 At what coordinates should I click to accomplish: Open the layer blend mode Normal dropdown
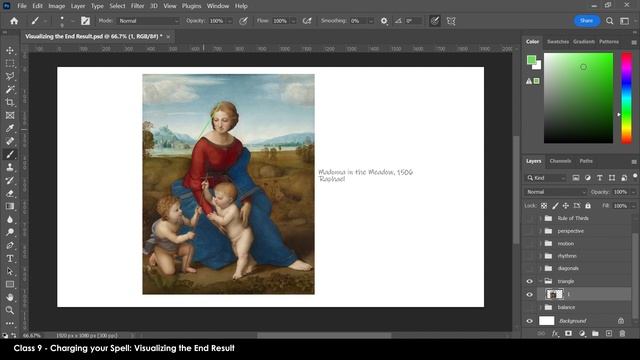pyautogui.click(x=555, y=192)
